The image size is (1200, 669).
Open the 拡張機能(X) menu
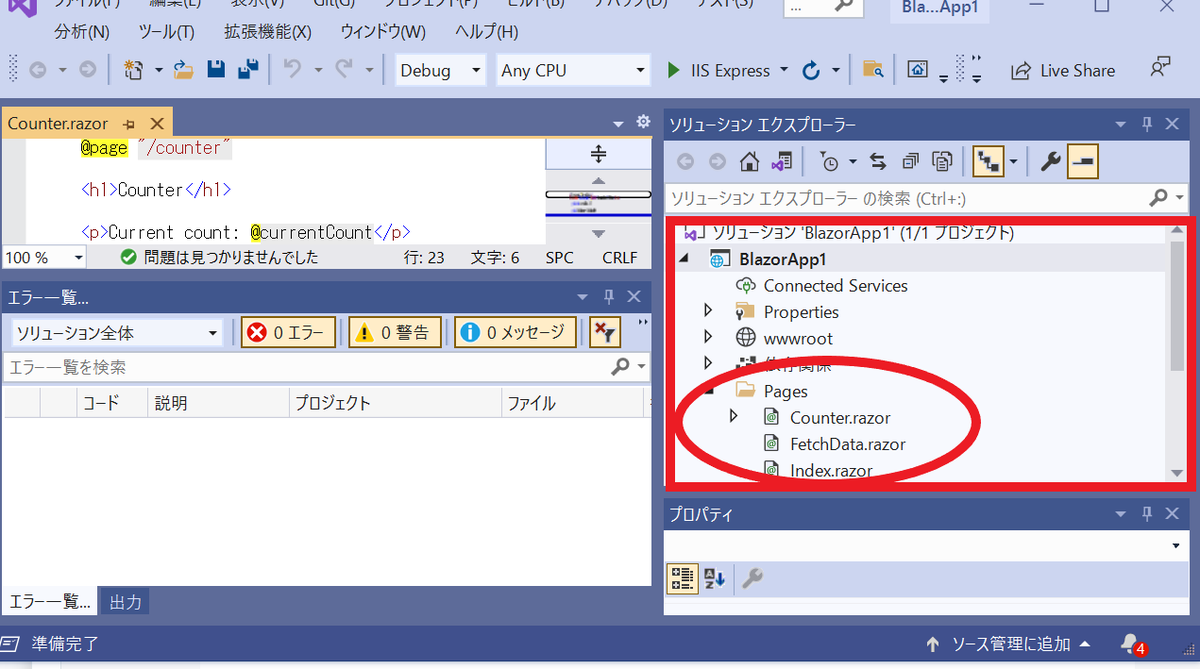pyautogui.click(x=268, y=31)
